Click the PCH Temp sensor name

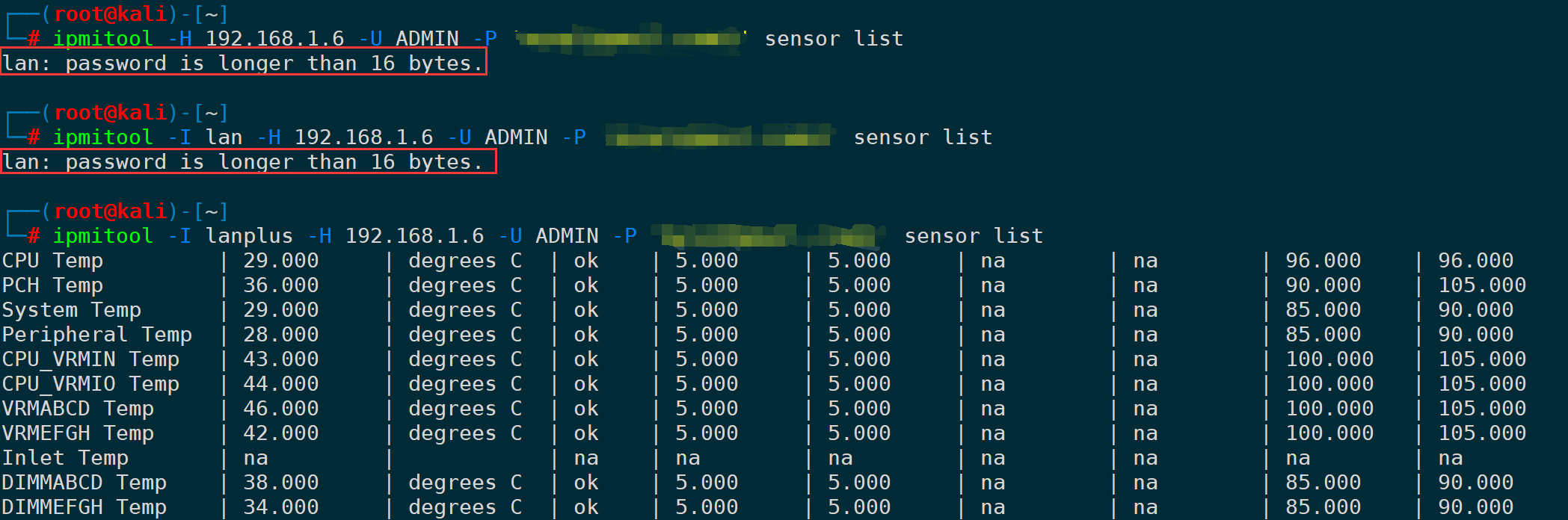click(x=52, y=285)
